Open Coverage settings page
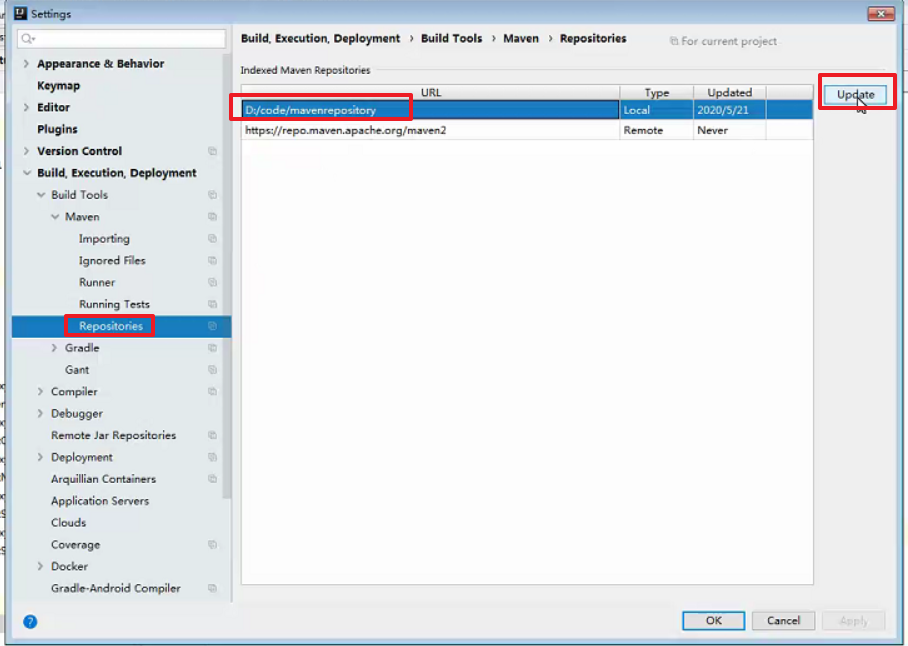 [x=75, y=545]
